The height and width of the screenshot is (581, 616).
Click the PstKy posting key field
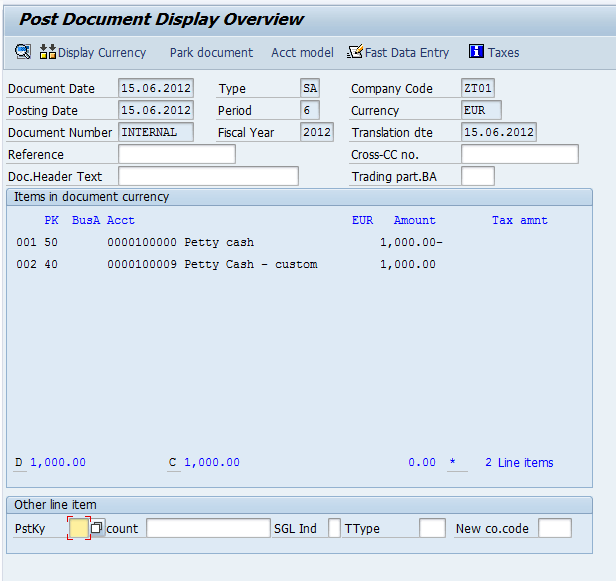[x=78, y=528]
